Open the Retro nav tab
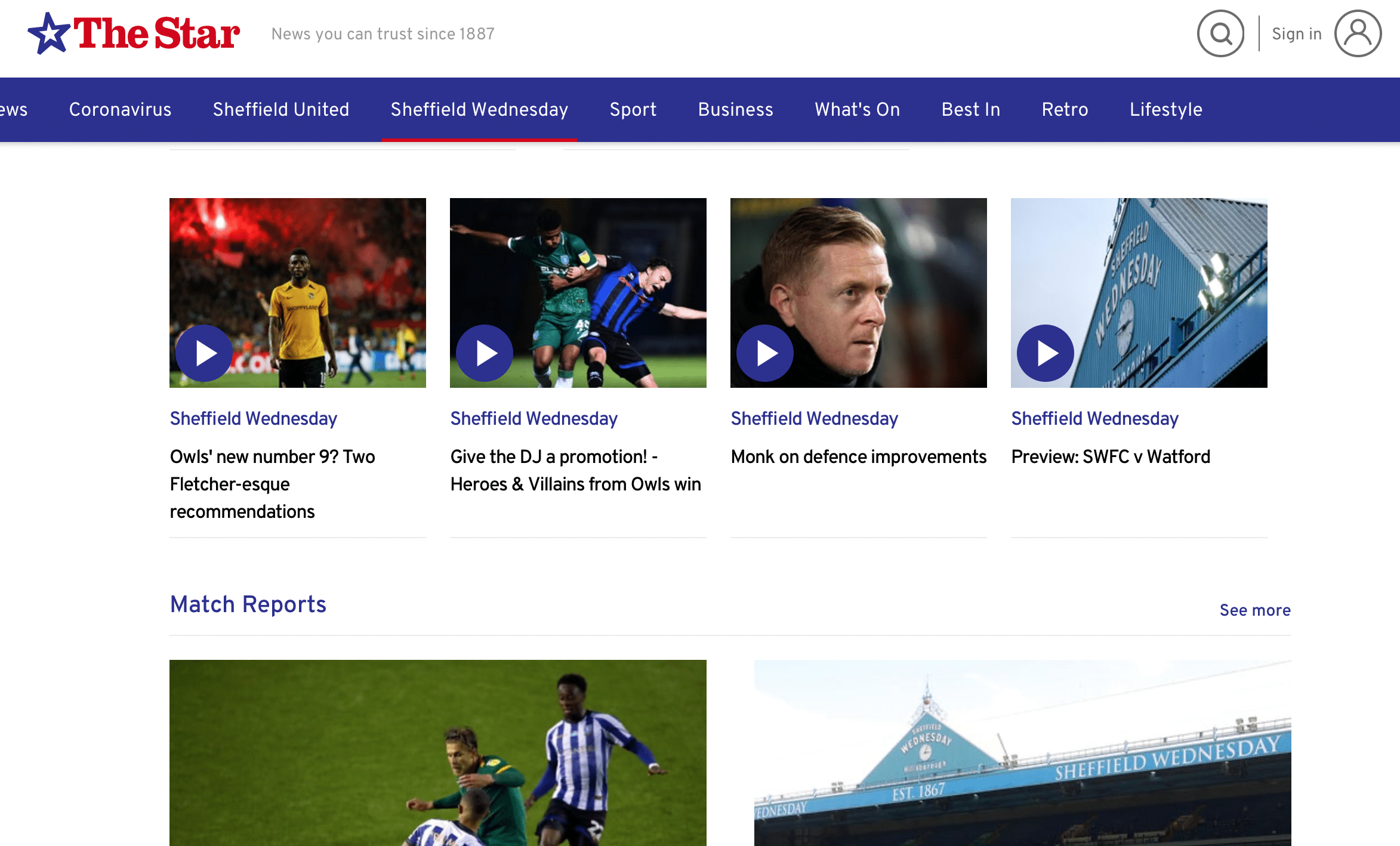This screenshot has width=1400, height=846. click(1065, 110)
